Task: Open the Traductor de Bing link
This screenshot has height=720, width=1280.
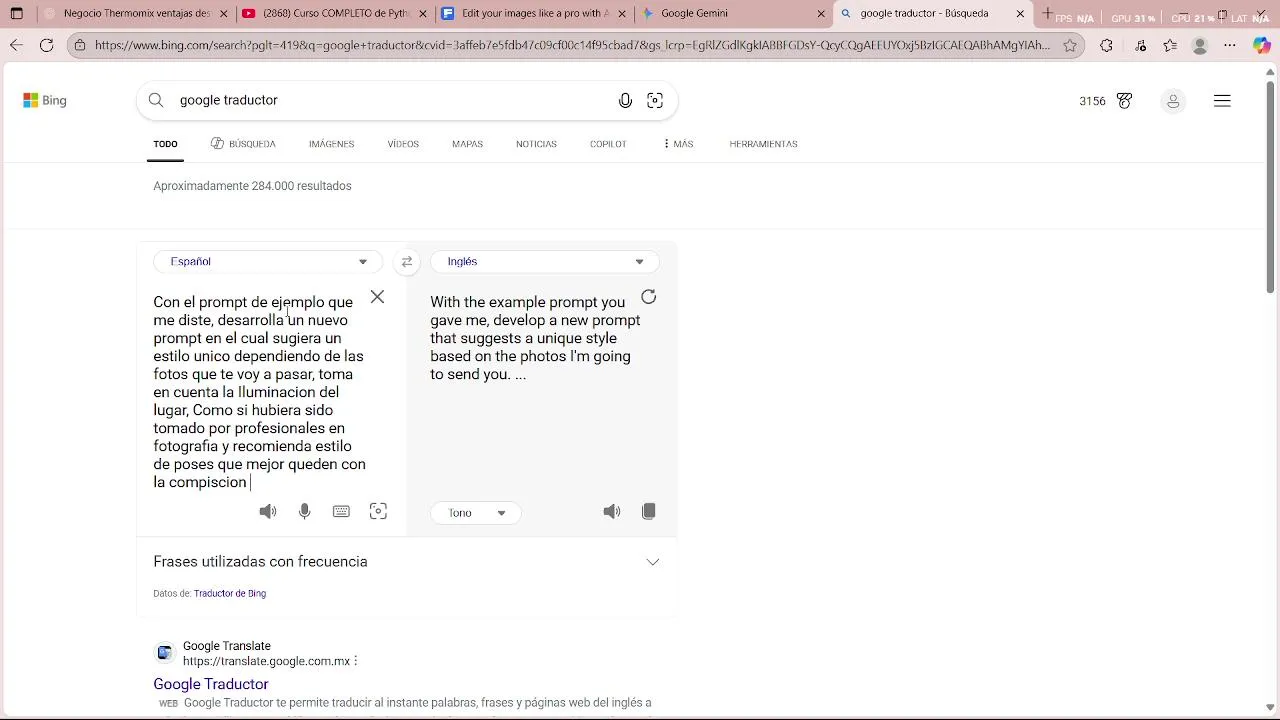Action: point(230,594)
